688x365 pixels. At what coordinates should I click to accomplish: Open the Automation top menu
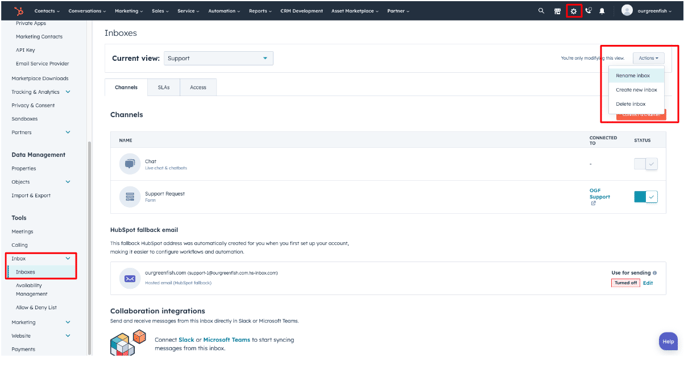click(x=224, y=11)
